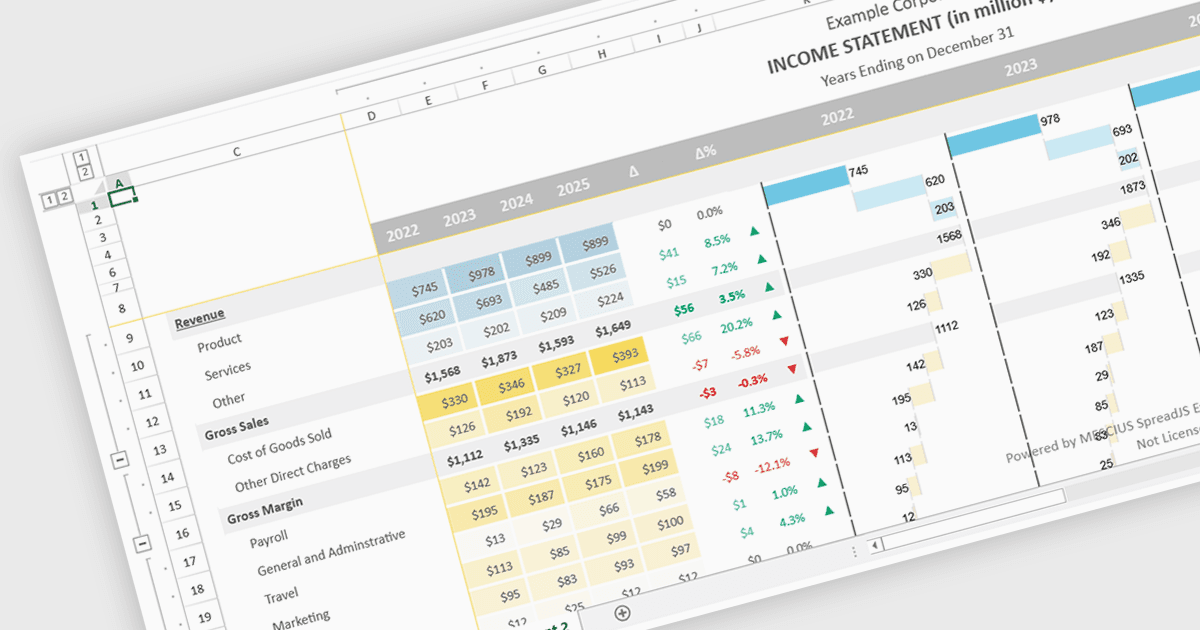Screen dimensions: 1200x630
Task: Click red down arrow beside -5.8%
Action: [785, 341]
